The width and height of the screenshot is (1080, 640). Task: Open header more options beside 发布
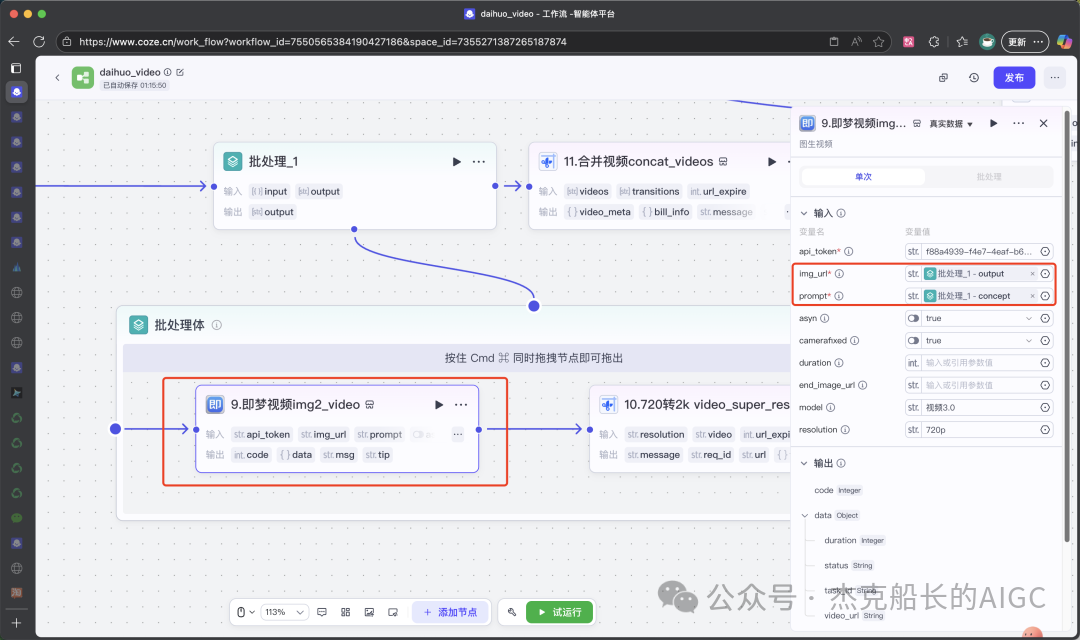[1055, 78]
